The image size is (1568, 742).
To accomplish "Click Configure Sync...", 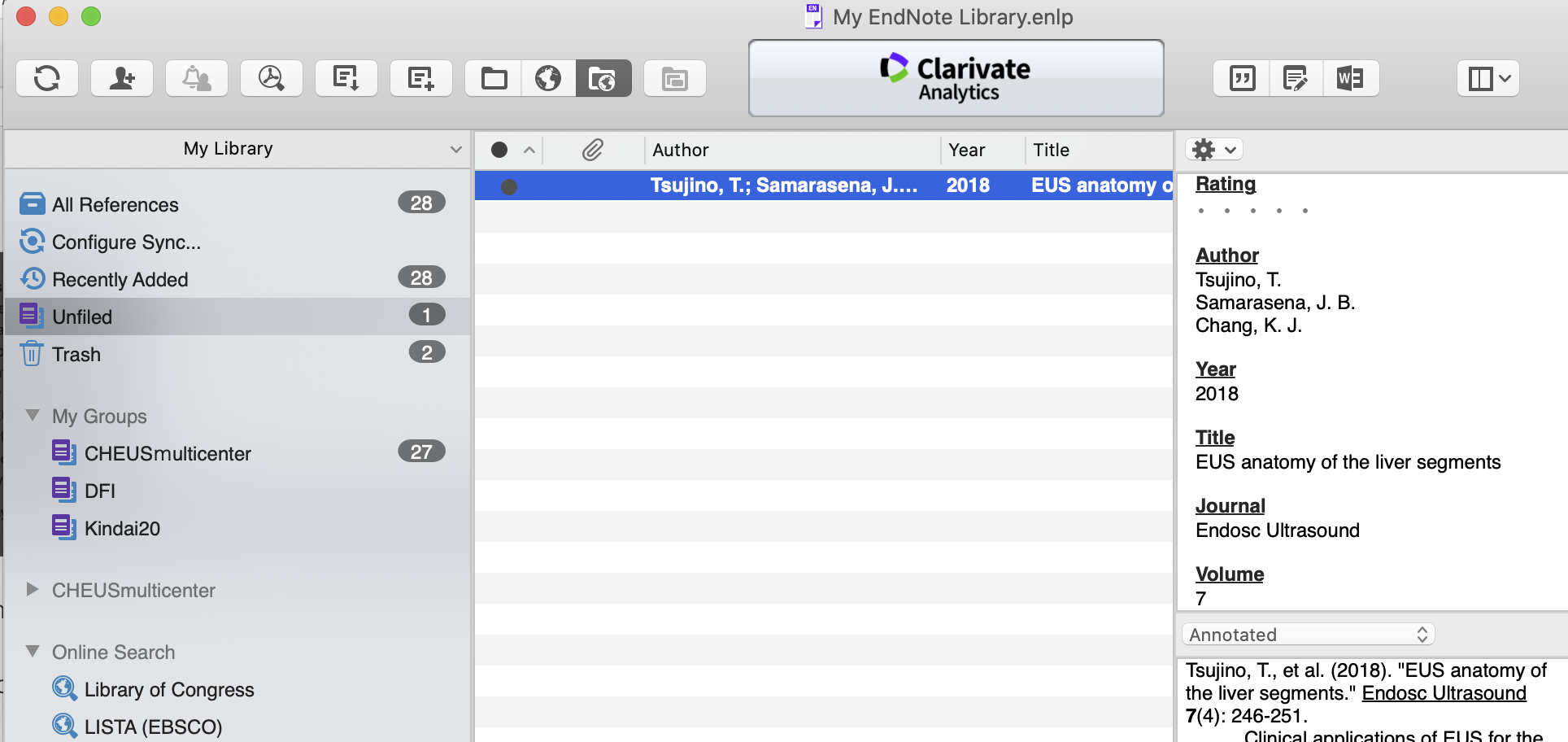I will click(x=237, y=242).
